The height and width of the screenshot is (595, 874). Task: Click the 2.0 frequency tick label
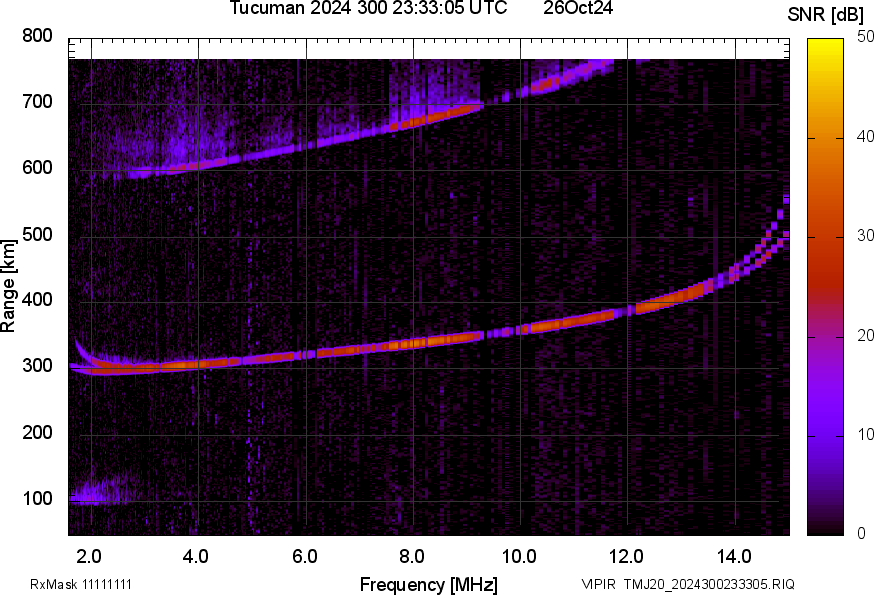coord(90,555)
